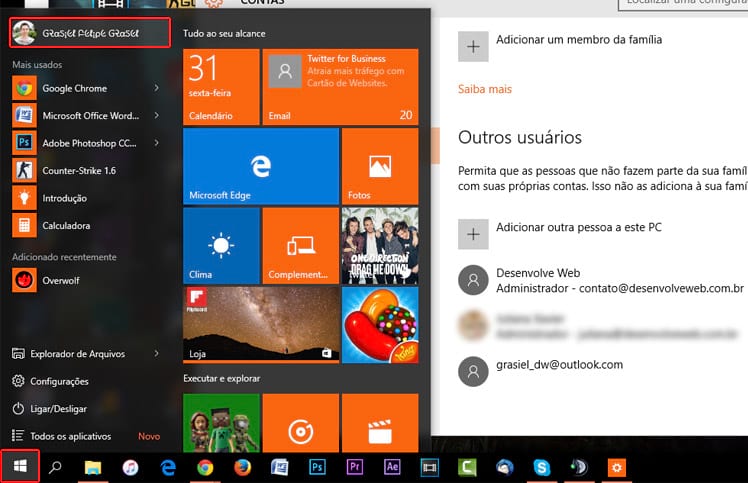Open the Clima weather tile

pyautogui.click(x=221, y=246)
